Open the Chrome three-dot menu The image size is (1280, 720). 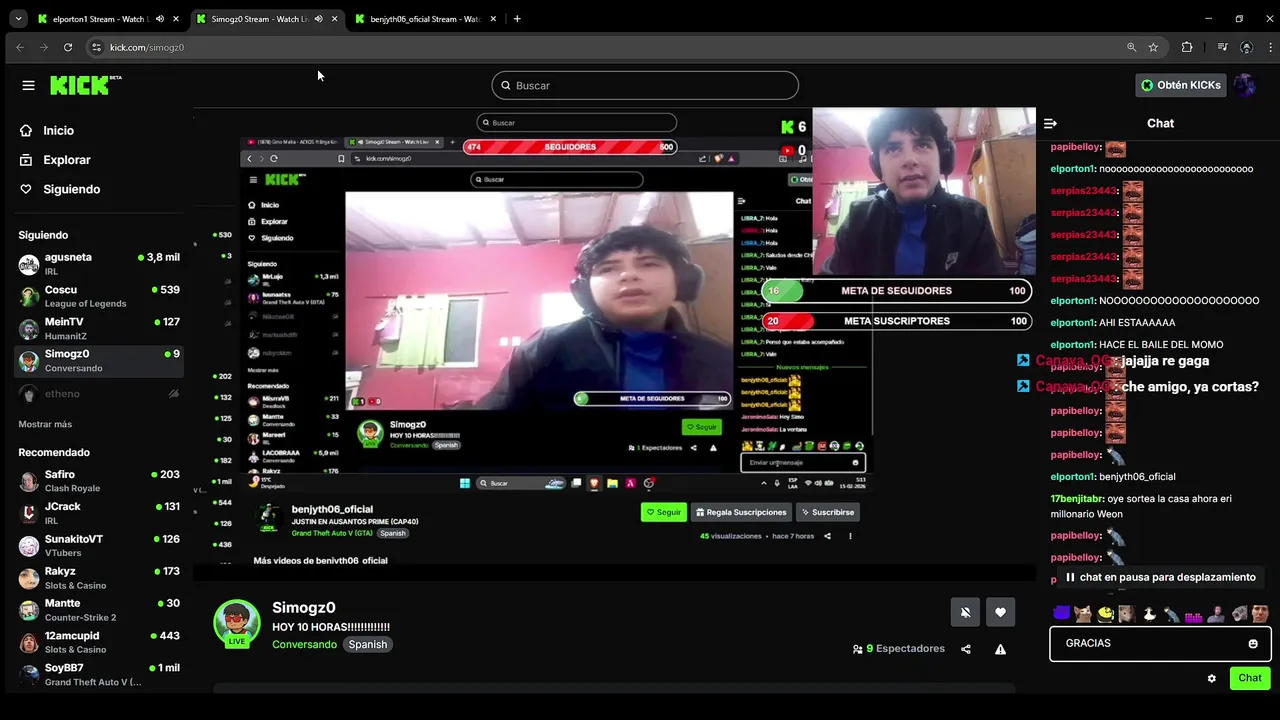pyautogui.click(x=1268, y=47)
